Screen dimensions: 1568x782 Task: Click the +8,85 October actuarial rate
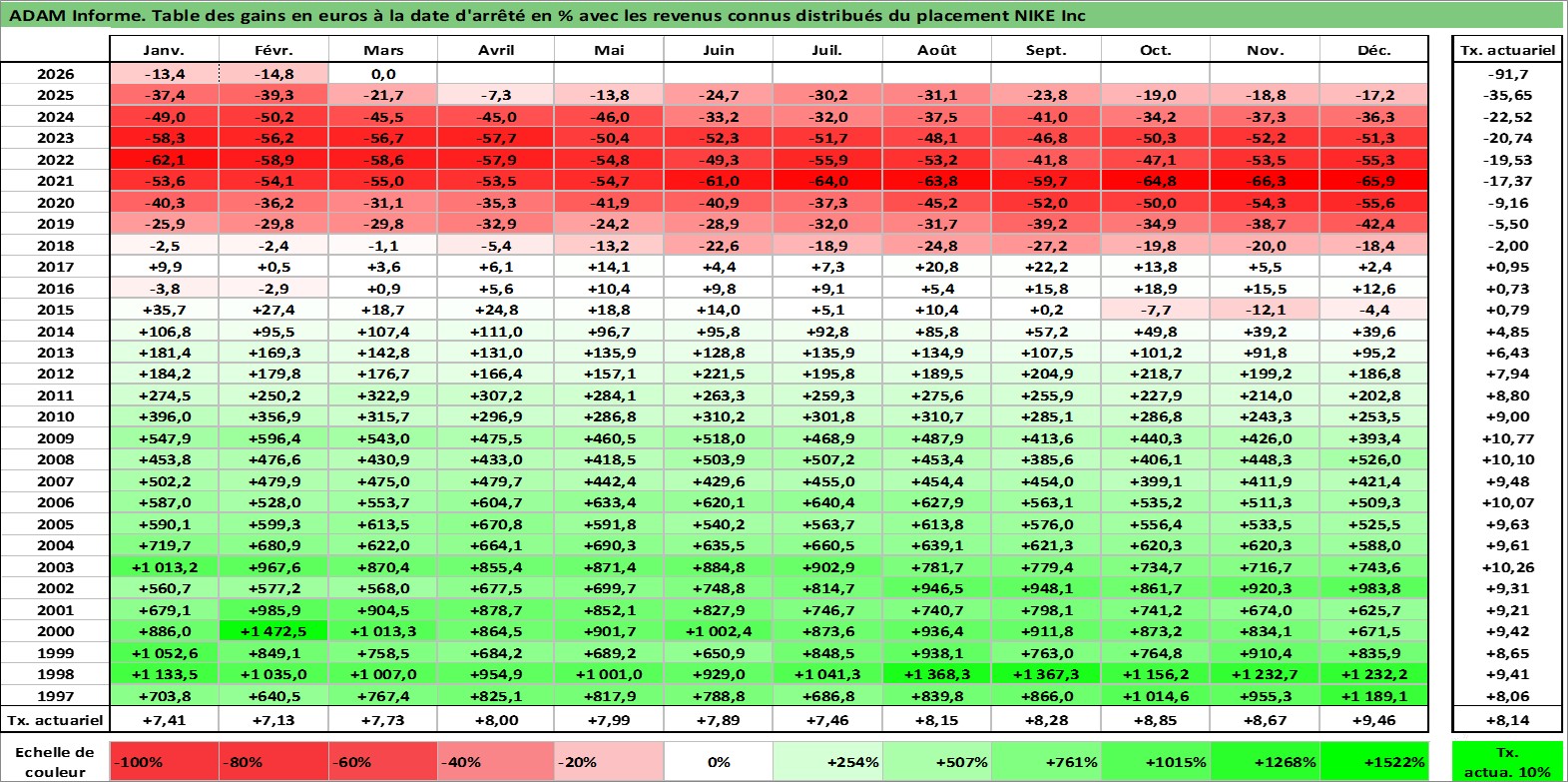click(x=1156, y=719)
